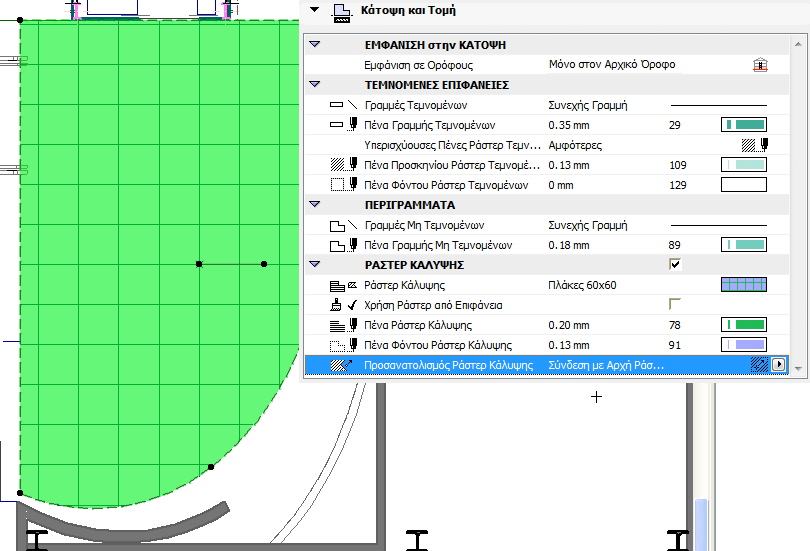Collapse the Κάτοψη και Τομή panel arrow
This screenshot has height=551, width=810.
point(316,11)
